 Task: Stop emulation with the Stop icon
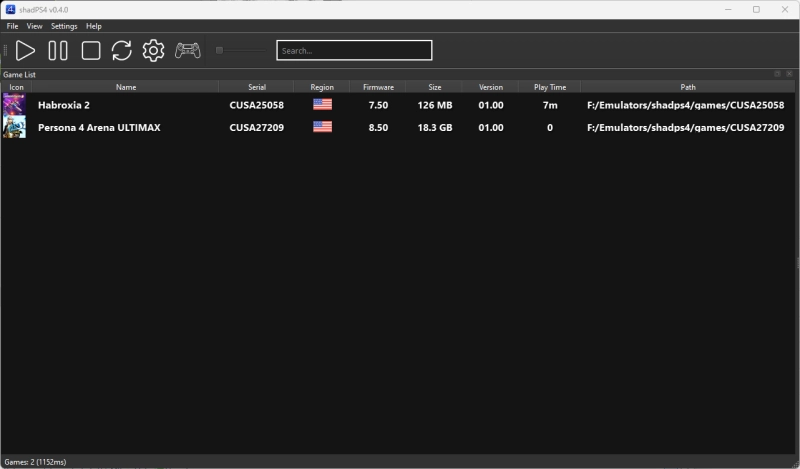pos(91,51)
